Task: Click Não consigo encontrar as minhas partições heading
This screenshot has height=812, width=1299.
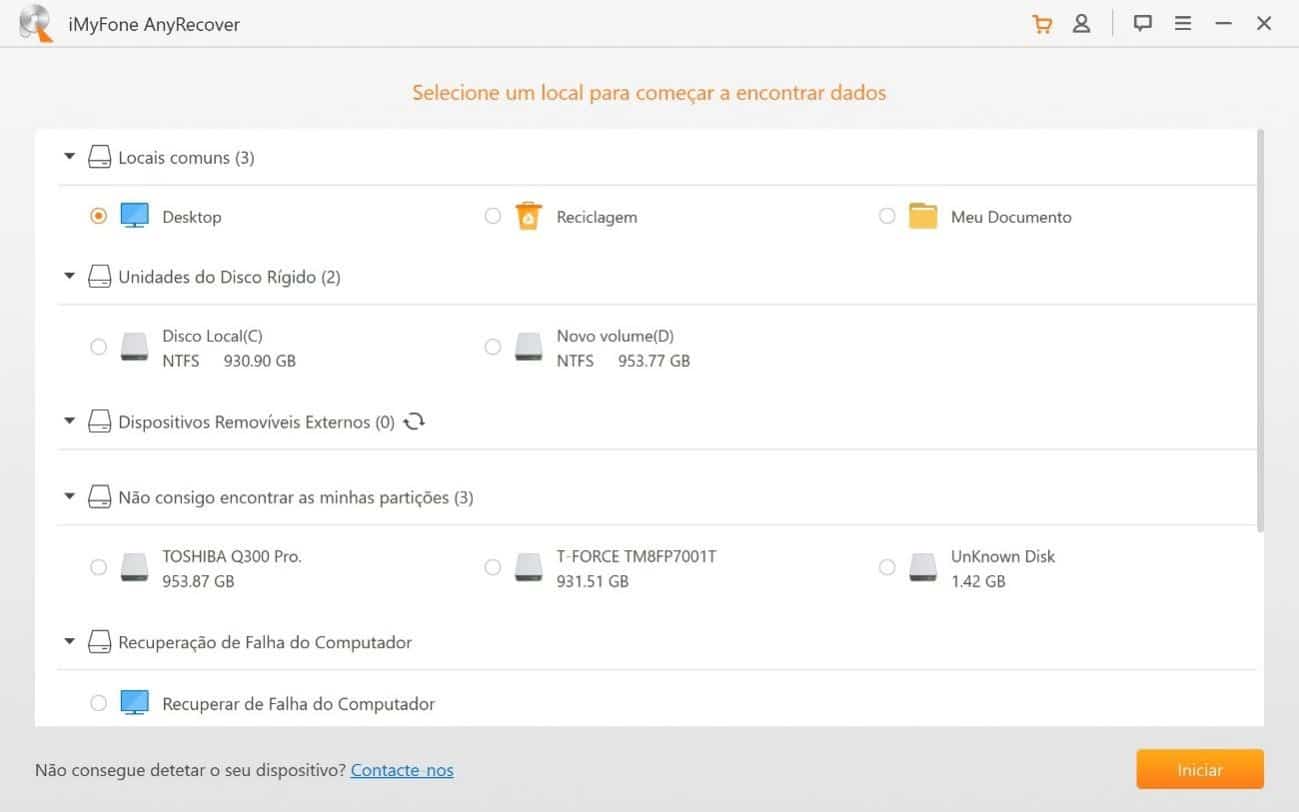Action: 296,497
